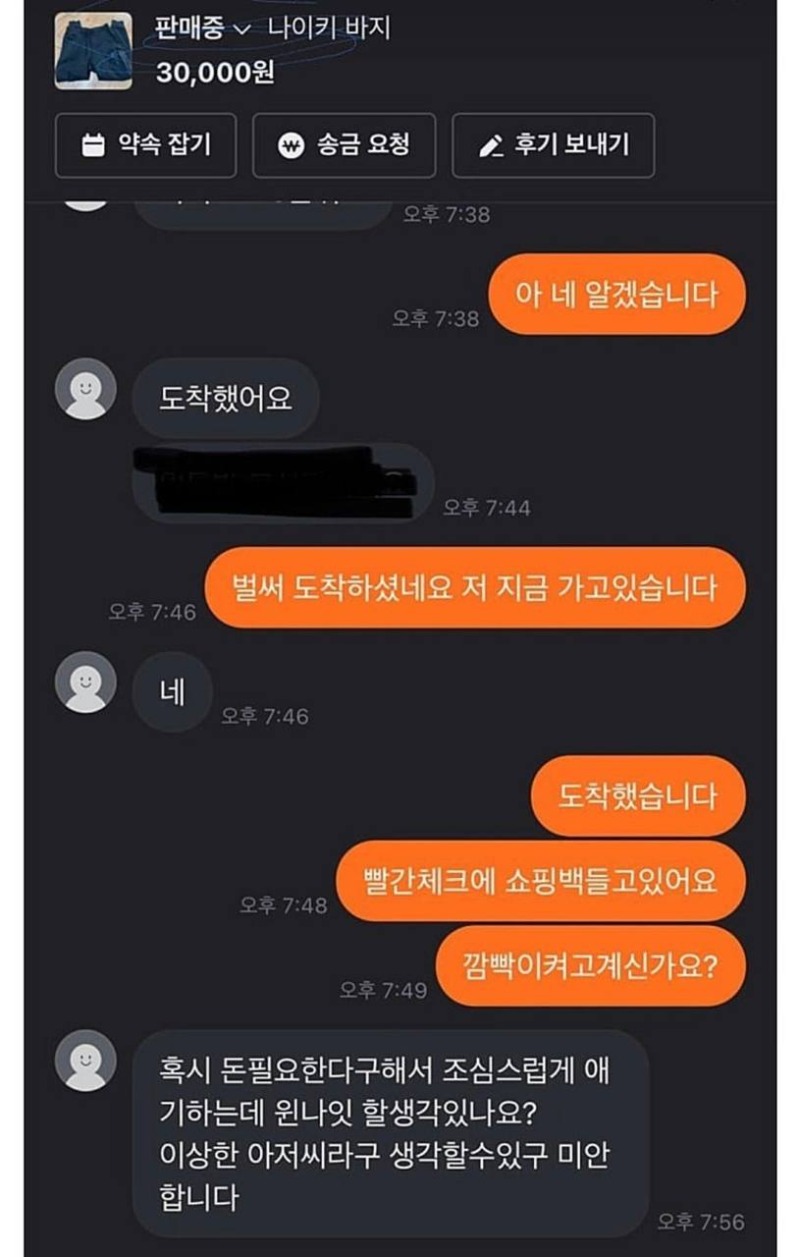
Task: Click the pencil icon for 후기 보내기
Action: click(490, 146)
